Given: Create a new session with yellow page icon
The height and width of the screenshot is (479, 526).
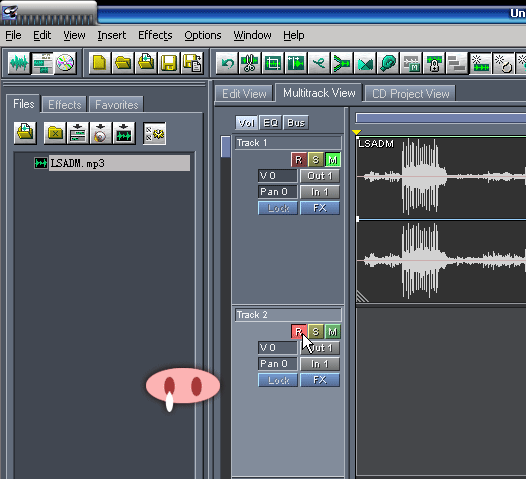Looking at the screenshot, I should pos(100,63).
